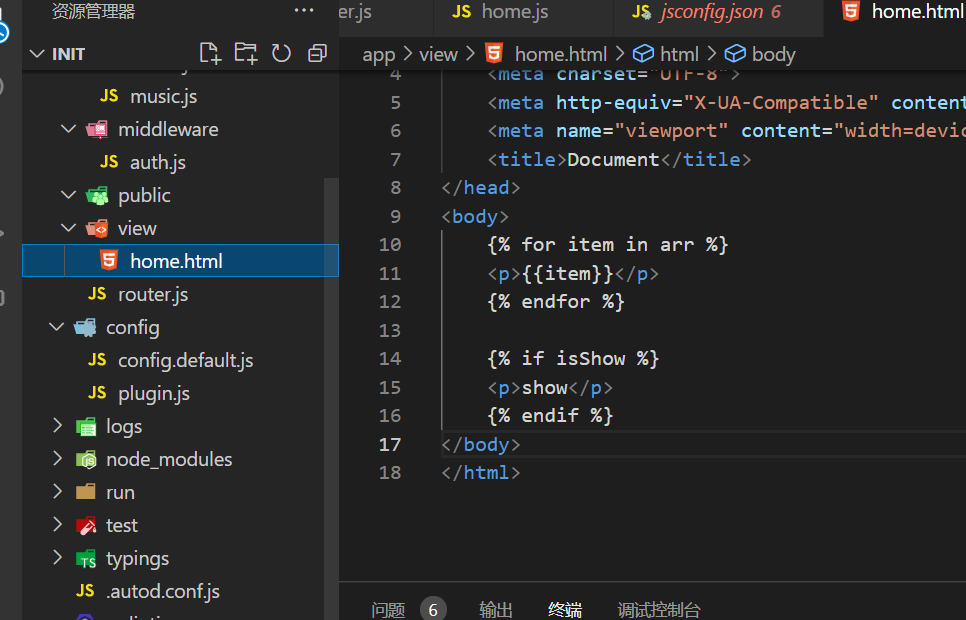The height and width of the screenshot is (620, 966).
Task: Collapse the config folder chevron
Action: pos(57,327)
